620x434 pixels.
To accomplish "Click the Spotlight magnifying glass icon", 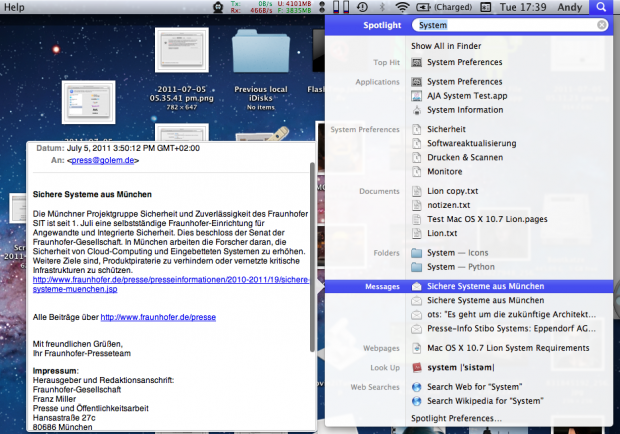I will tap(601, 7).
